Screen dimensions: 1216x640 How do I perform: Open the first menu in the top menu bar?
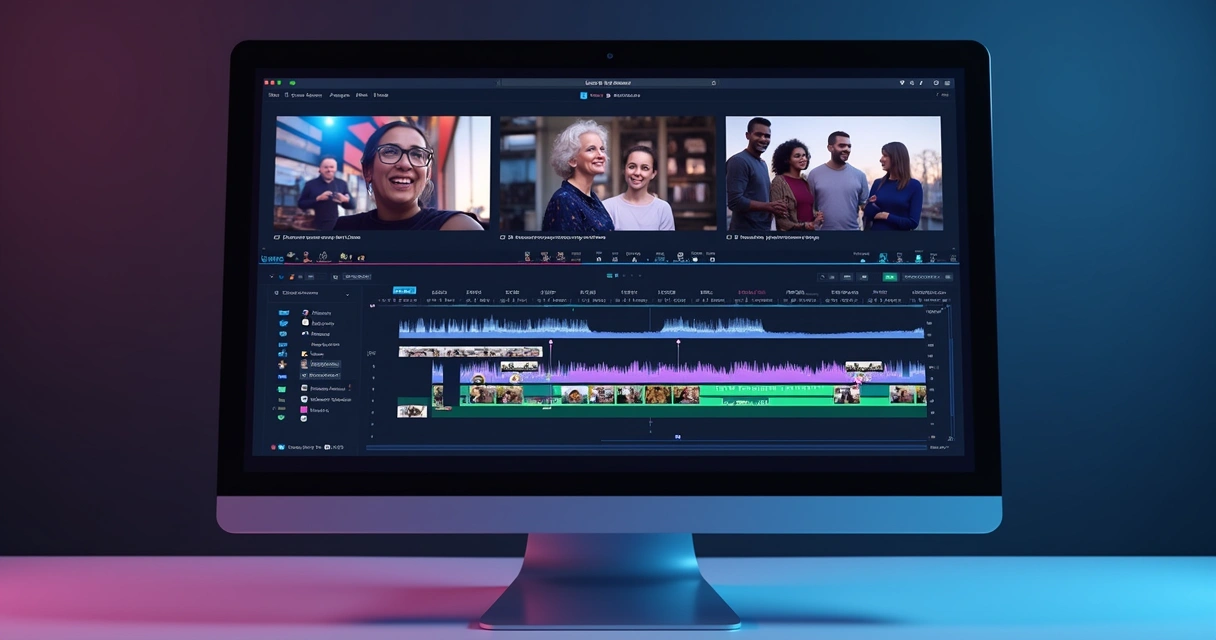[x=273, y=95]
